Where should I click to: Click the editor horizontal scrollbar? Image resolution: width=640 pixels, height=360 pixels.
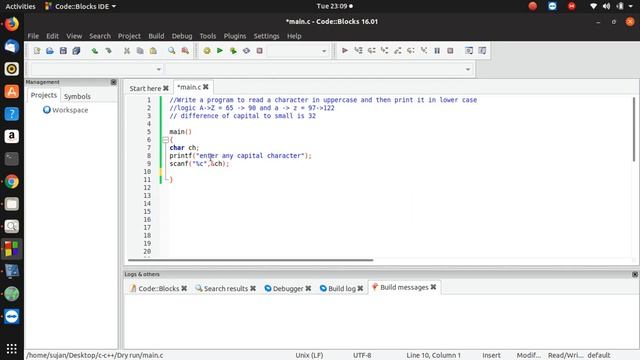click(x=250, y=260)
